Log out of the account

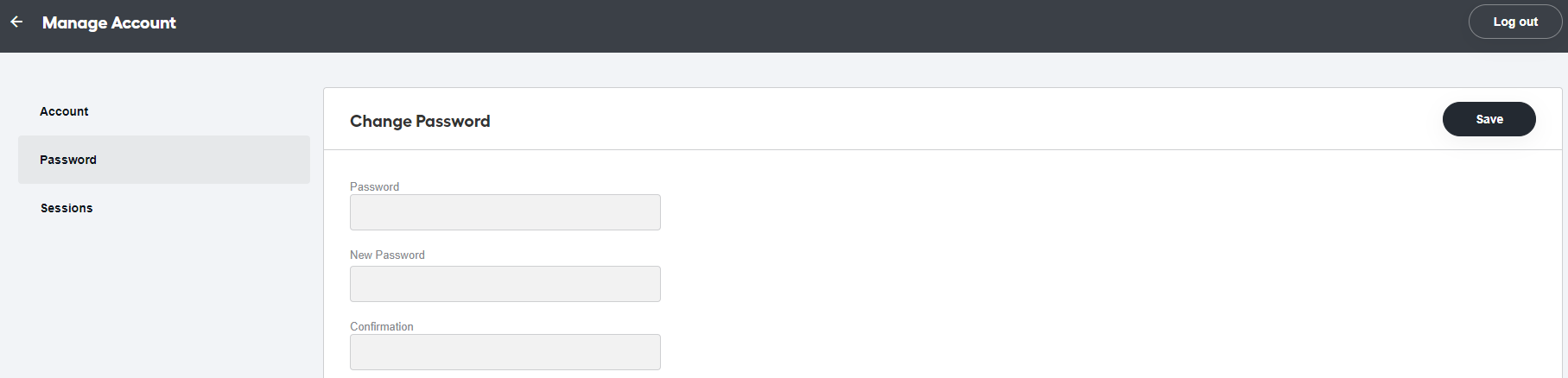[1515, 22]
